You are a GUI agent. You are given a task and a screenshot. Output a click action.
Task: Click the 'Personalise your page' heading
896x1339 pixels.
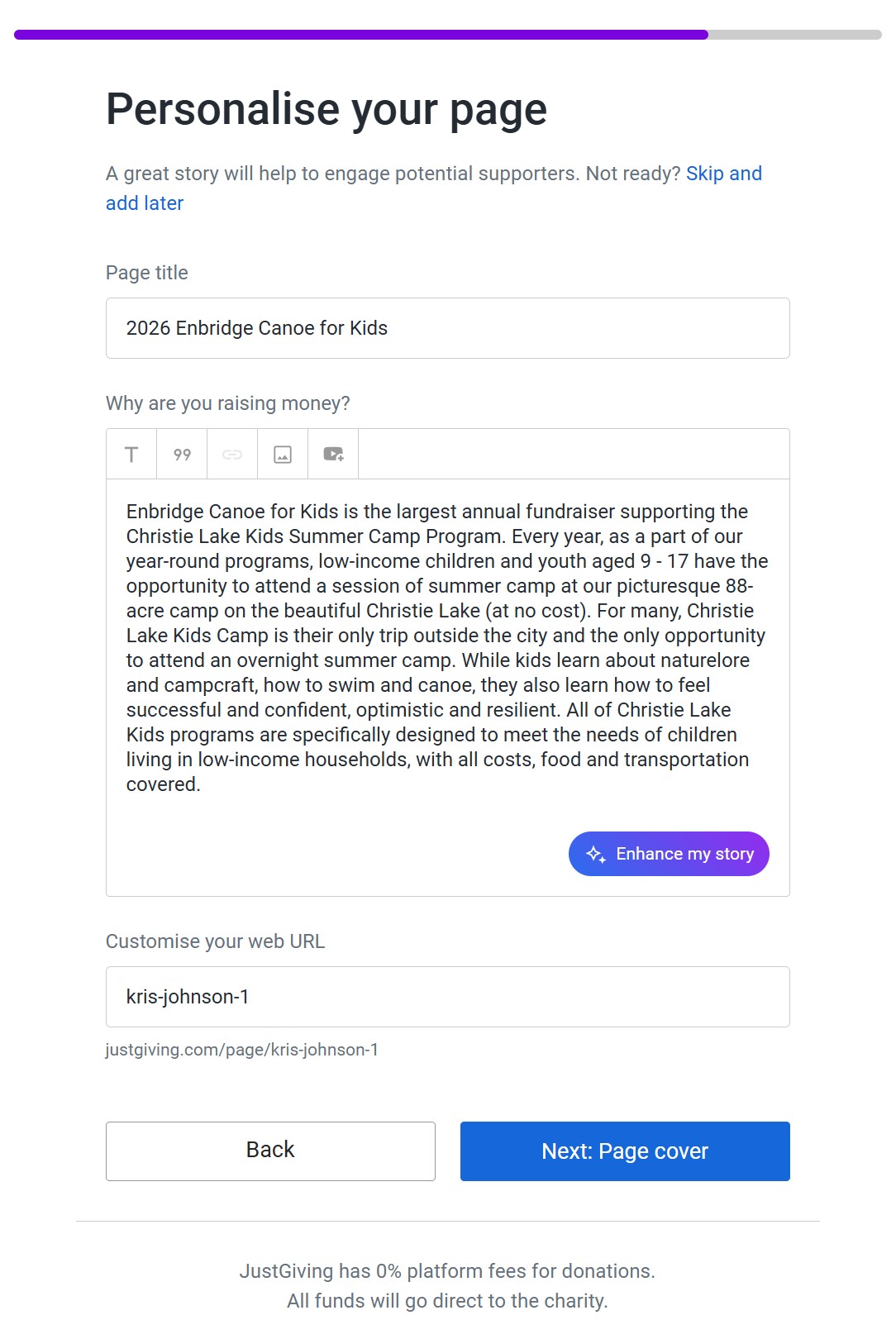[326, 109]
